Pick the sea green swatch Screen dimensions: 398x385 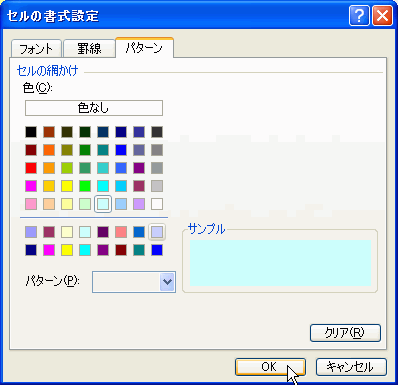click(85, 168)
